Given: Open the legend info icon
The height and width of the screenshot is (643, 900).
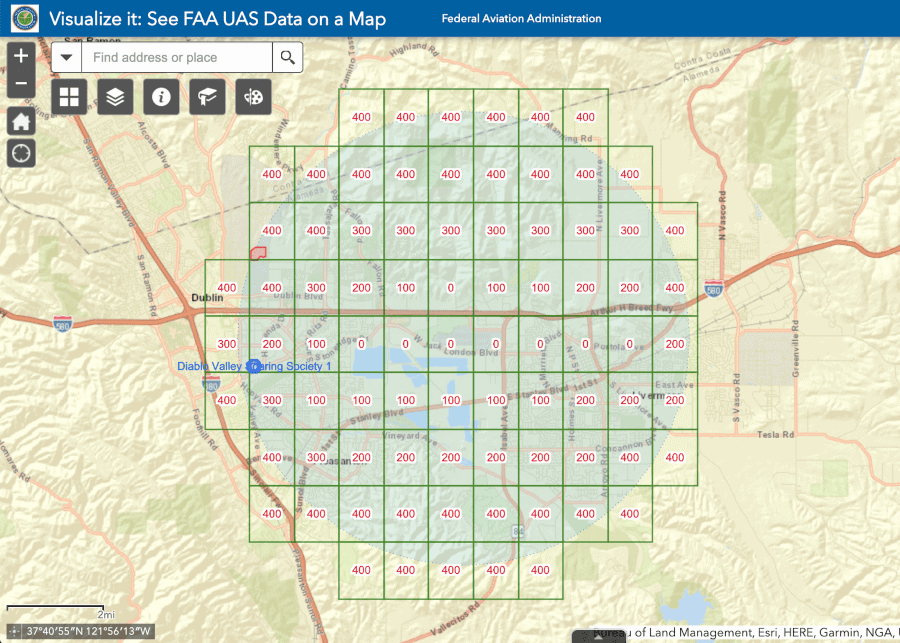Looking at the screenshot, I should coord(161,97).
